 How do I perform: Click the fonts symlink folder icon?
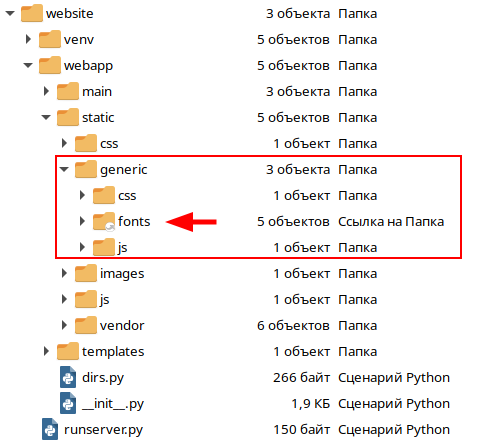tap(104, 221)
